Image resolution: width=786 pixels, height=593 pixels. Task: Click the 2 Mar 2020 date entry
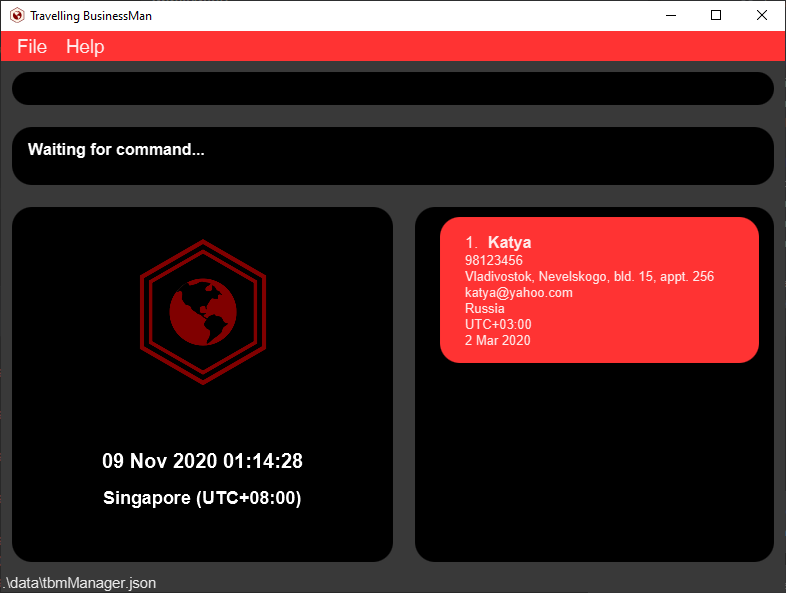[497, 341]
